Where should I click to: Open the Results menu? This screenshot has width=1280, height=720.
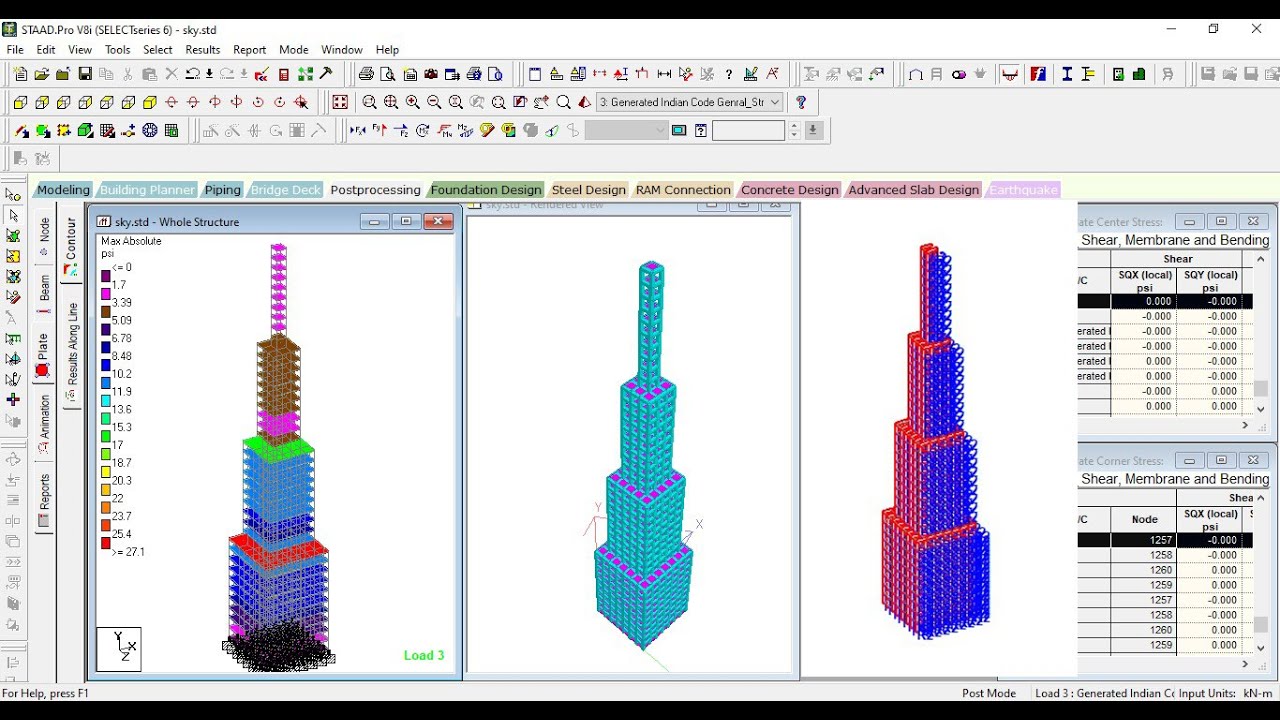coord(203,49)
